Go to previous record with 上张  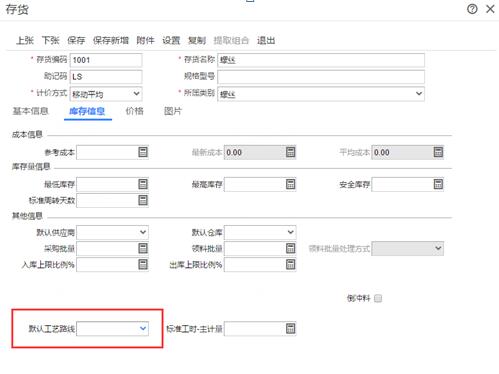(25, 40)
